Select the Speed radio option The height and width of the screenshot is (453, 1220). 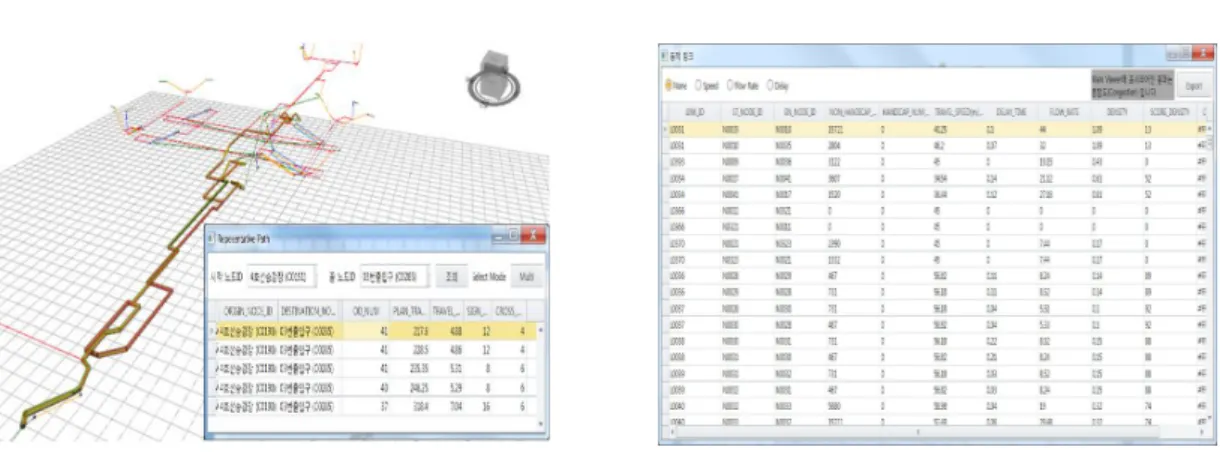tap(708, 86)
